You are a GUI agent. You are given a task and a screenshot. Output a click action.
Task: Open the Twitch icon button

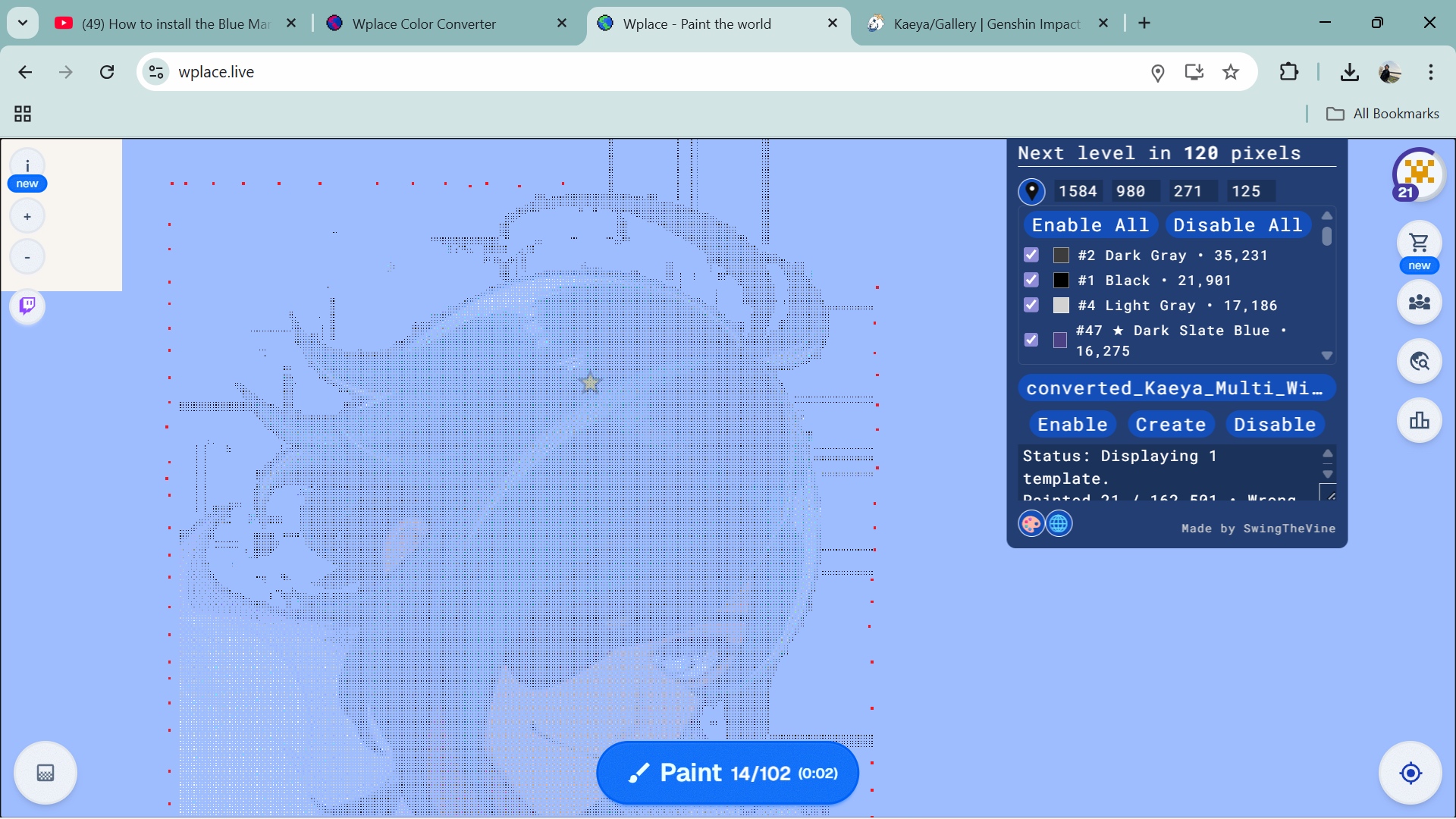[27, 306]
